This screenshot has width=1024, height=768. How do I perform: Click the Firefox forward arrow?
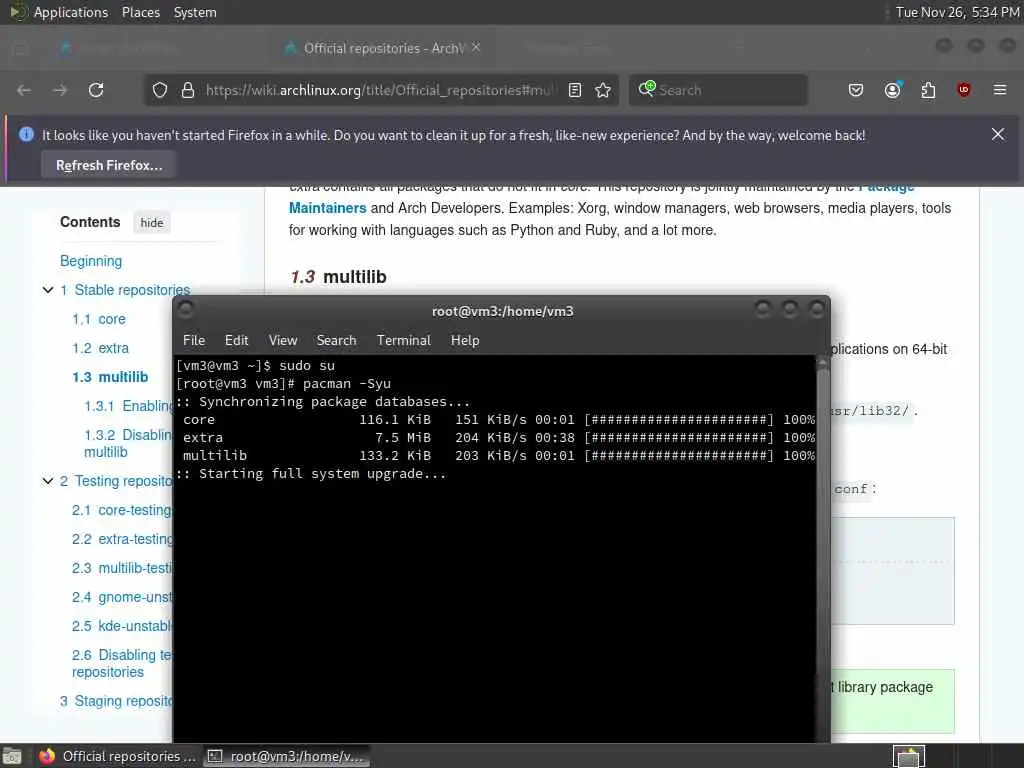pyautogui.click(x=60, y=90)
